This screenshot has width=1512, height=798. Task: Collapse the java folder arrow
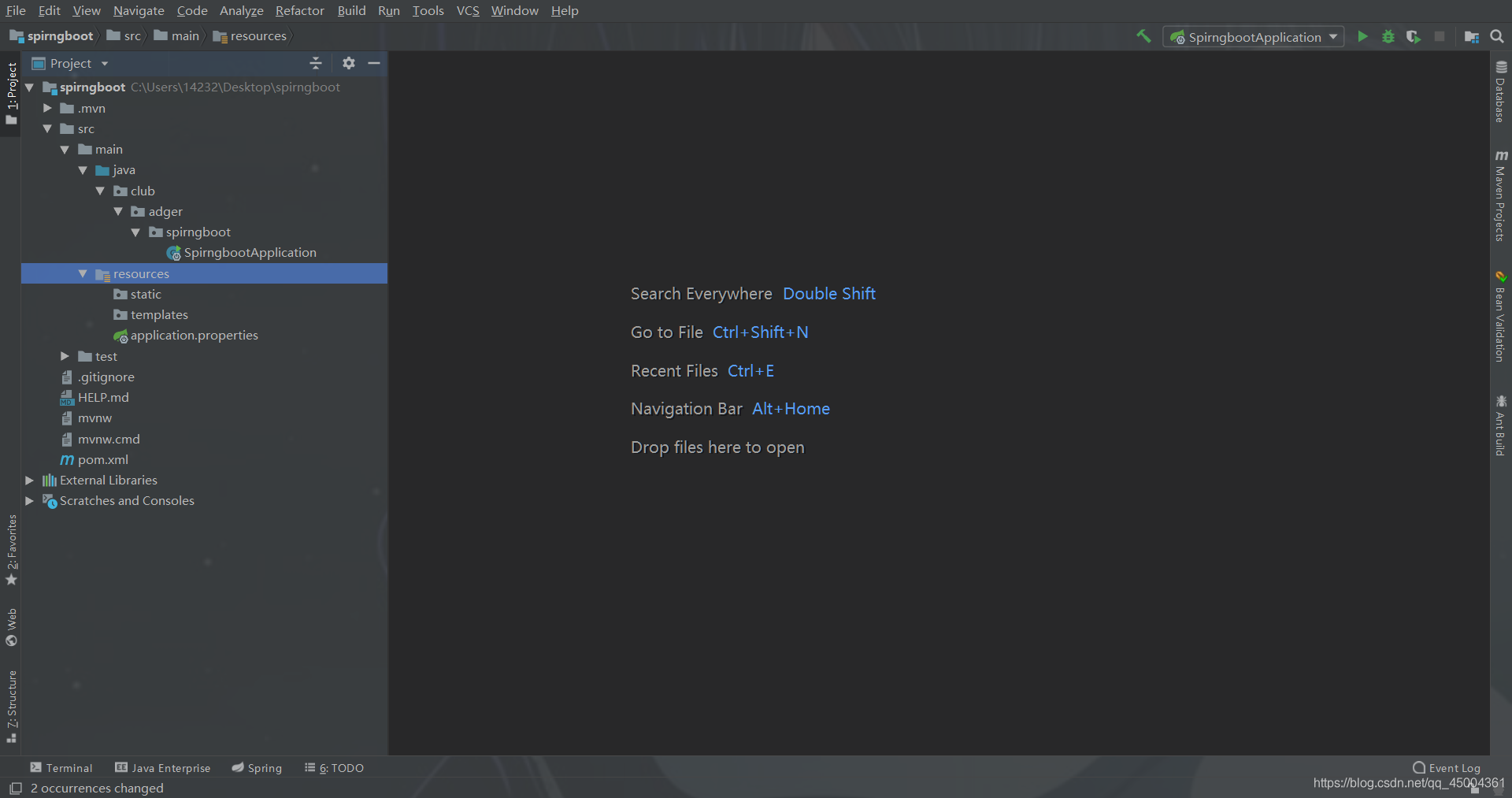click(83, 170)
